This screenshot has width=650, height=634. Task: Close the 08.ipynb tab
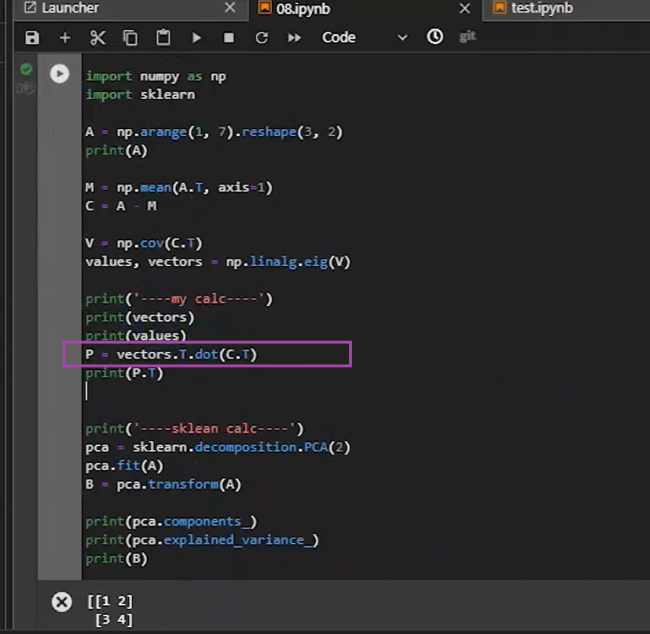[465, 8]
